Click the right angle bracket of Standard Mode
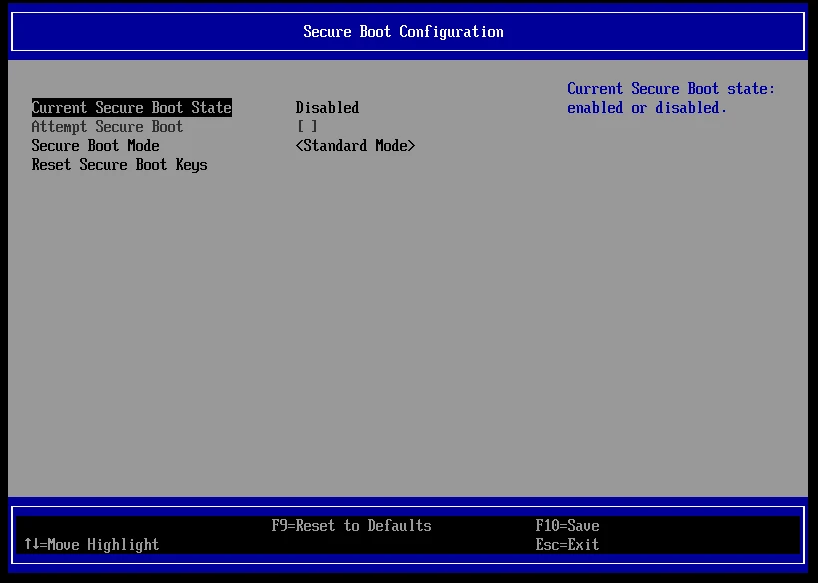Image resolution: width=818 pixels, height=583 pixels. [x=411, y=146]
